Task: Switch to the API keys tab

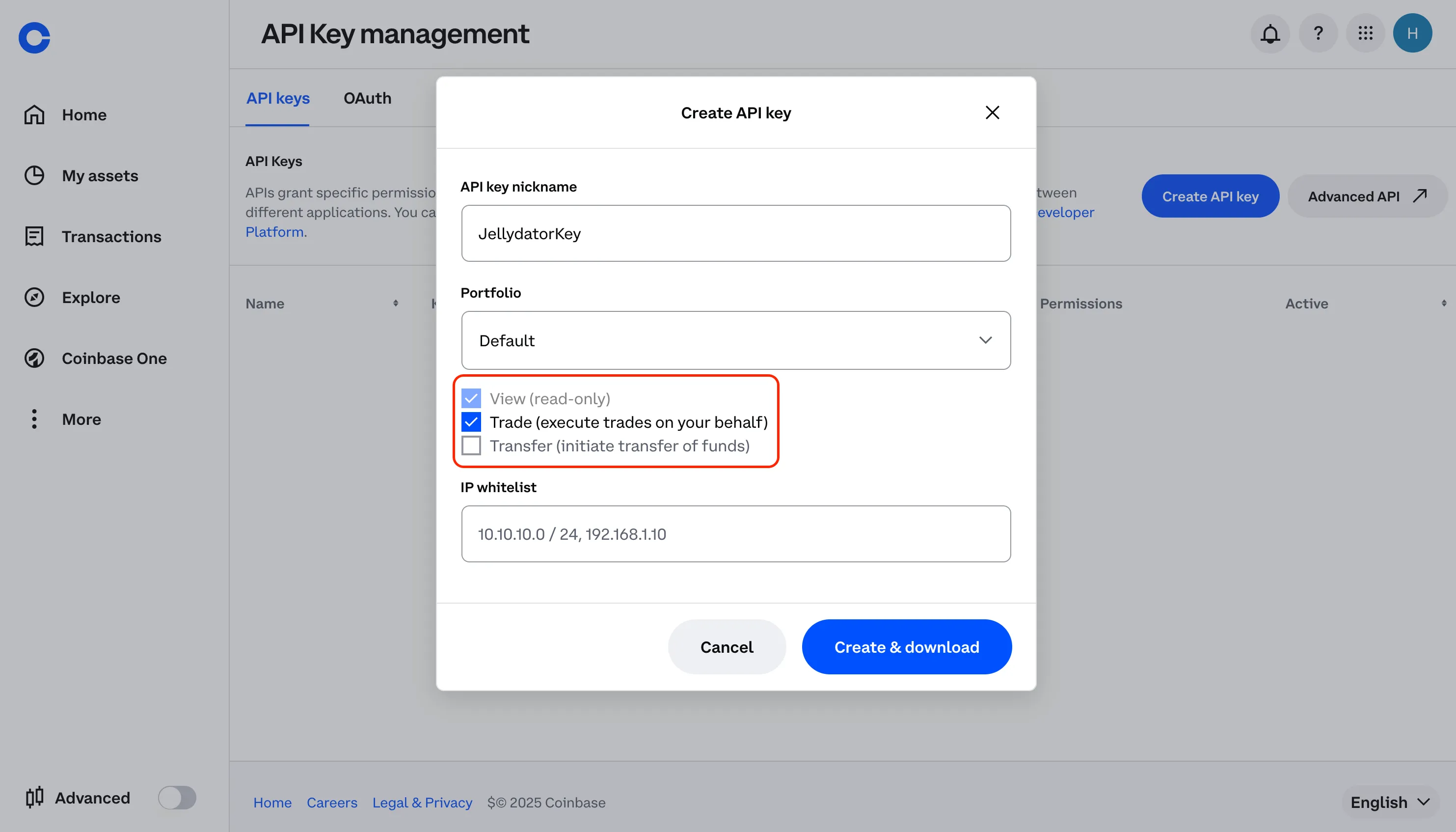Action: (277, 98)
